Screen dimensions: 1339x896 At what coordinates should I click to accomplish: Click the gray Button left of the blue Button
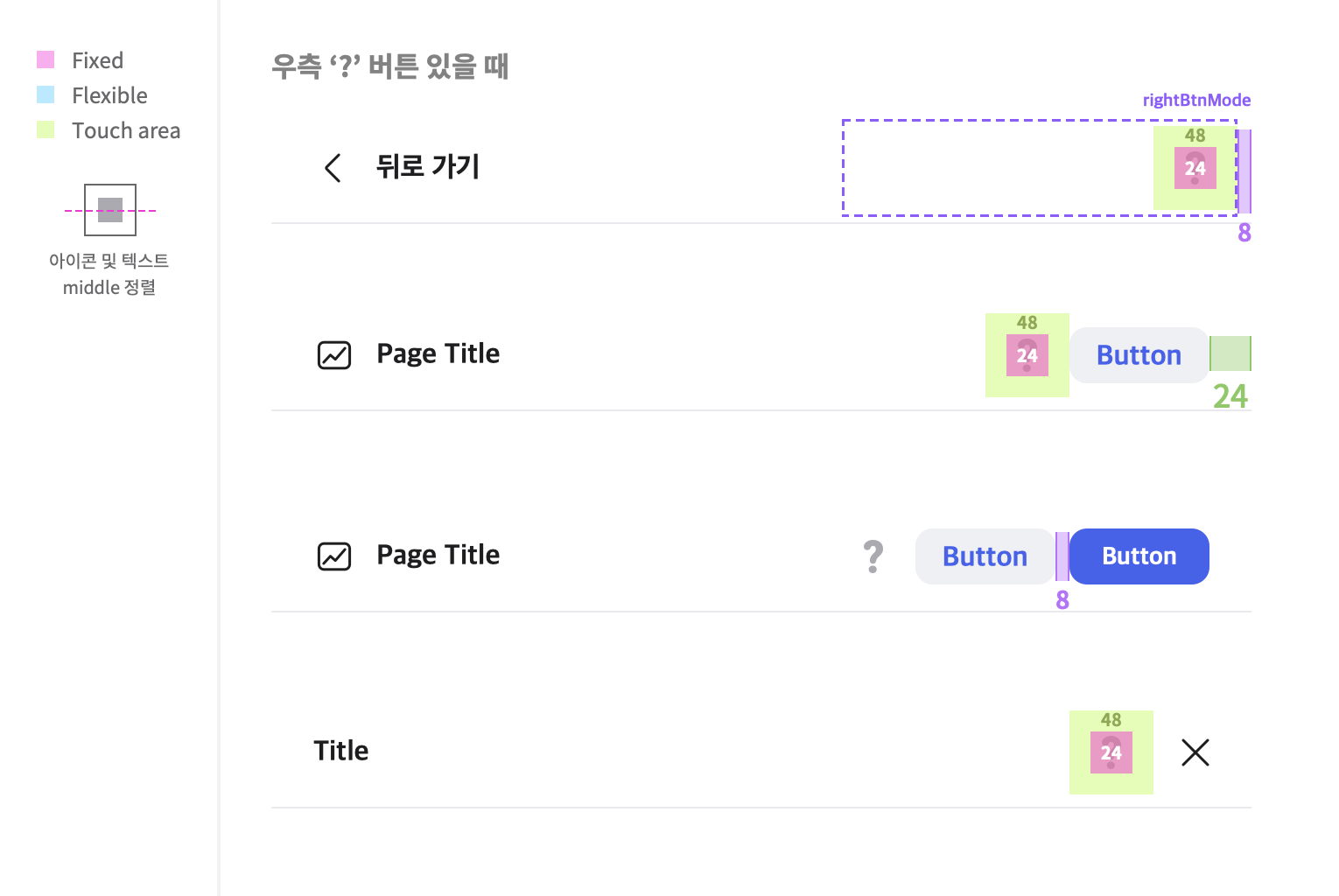(985, 556)
